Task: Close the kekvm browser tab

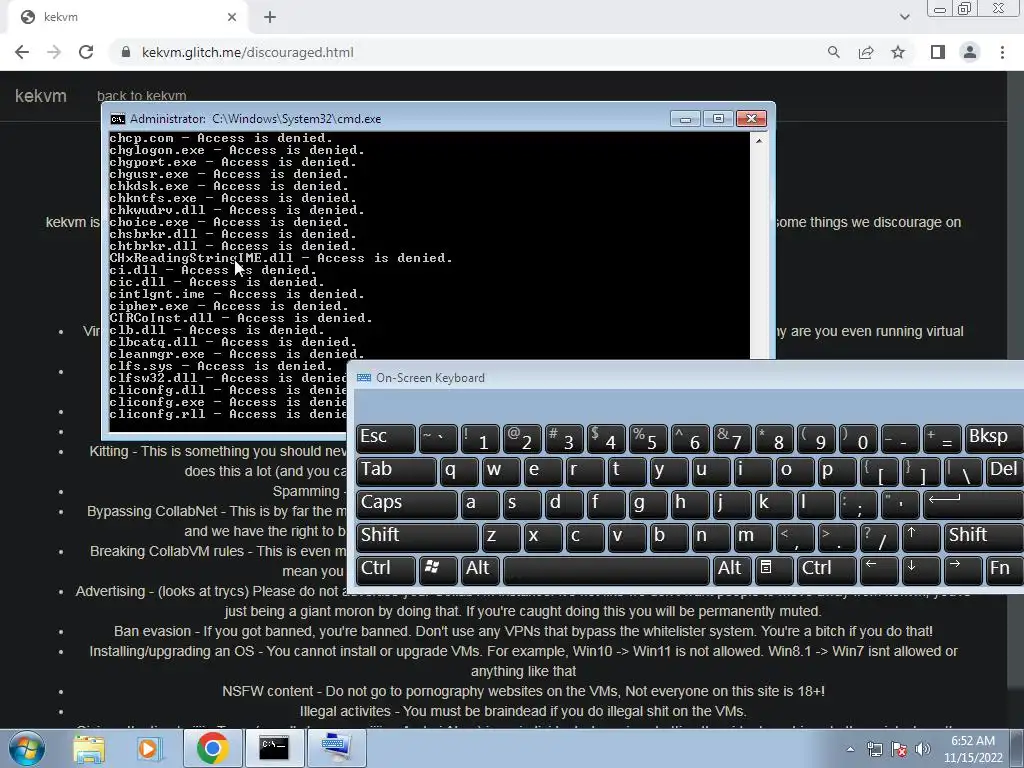Action: [232, 17]
